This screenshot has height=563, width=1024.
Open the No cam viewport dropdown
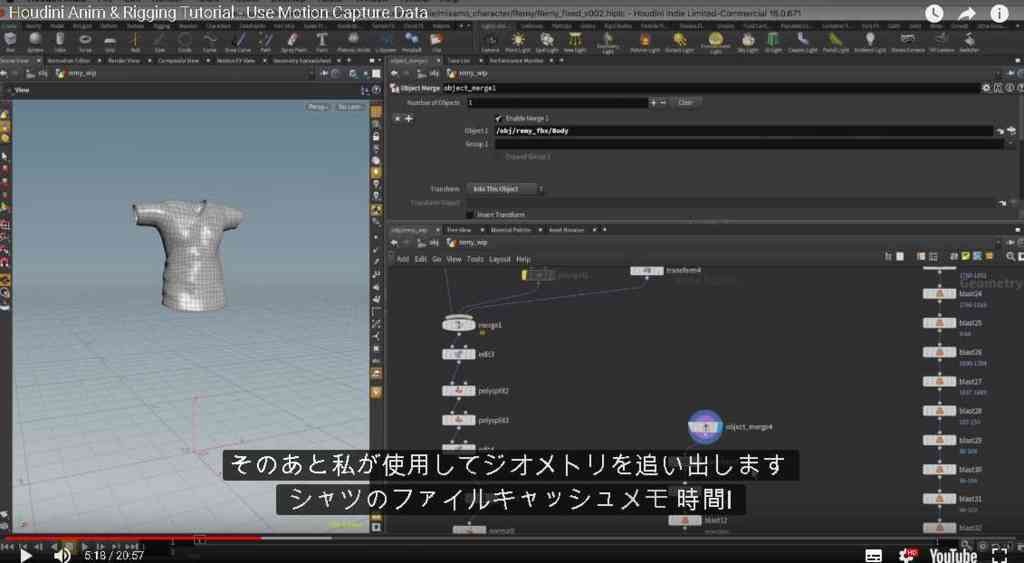click(x=349, y=106)
